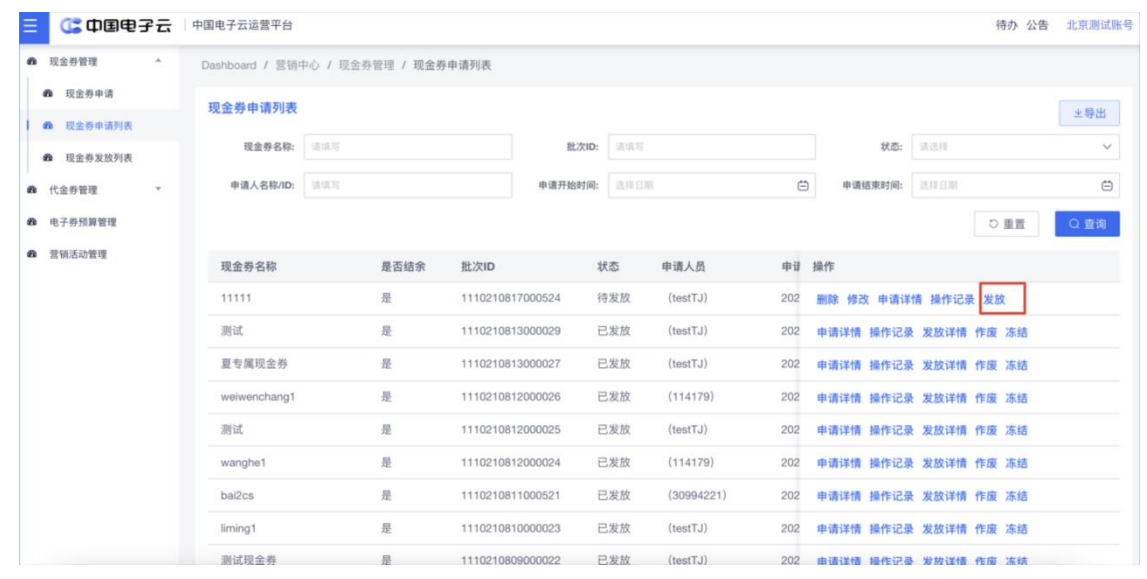Click 营销中心 in the breadcrumb

pos(297,66)
